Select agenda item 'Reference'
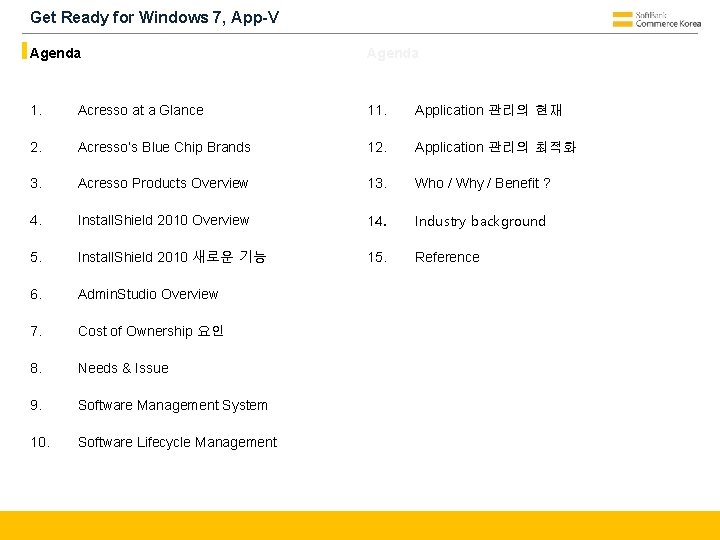The image size is (720, 540). click(x=447, y=257)
